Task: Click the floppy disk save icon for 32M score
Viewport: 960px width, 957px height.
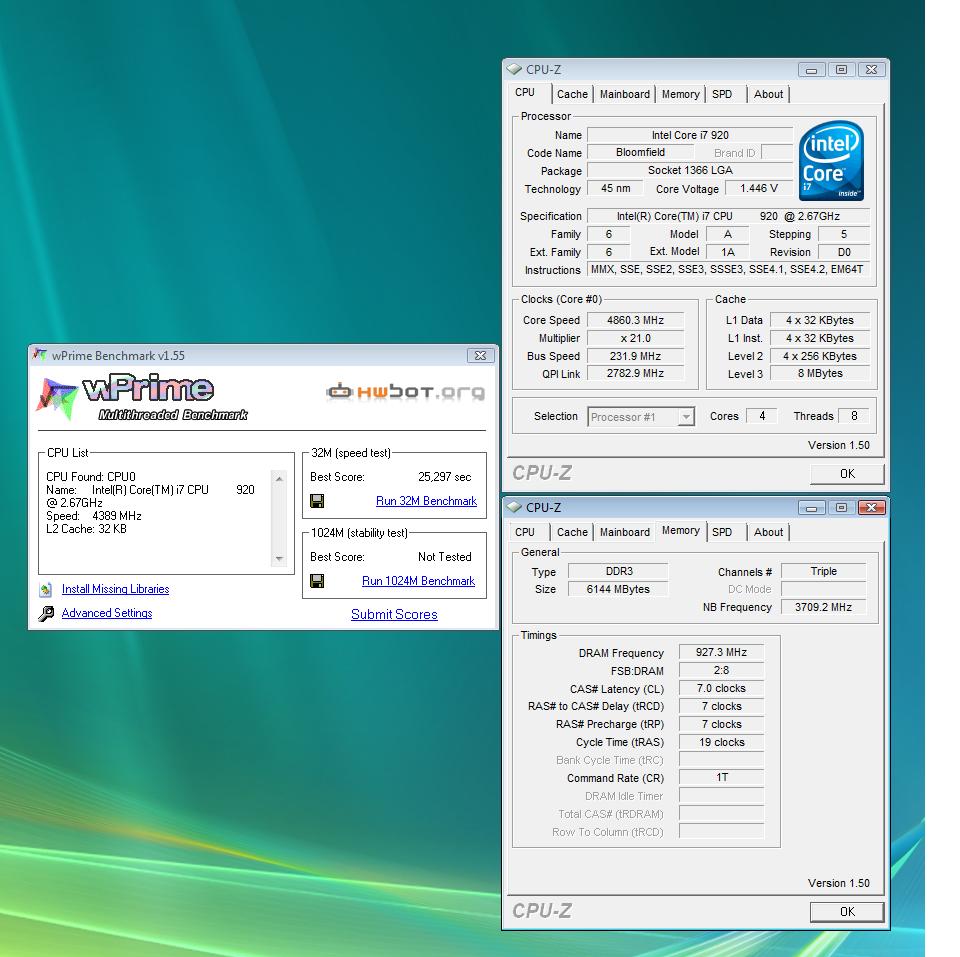Action: (317, 501)
